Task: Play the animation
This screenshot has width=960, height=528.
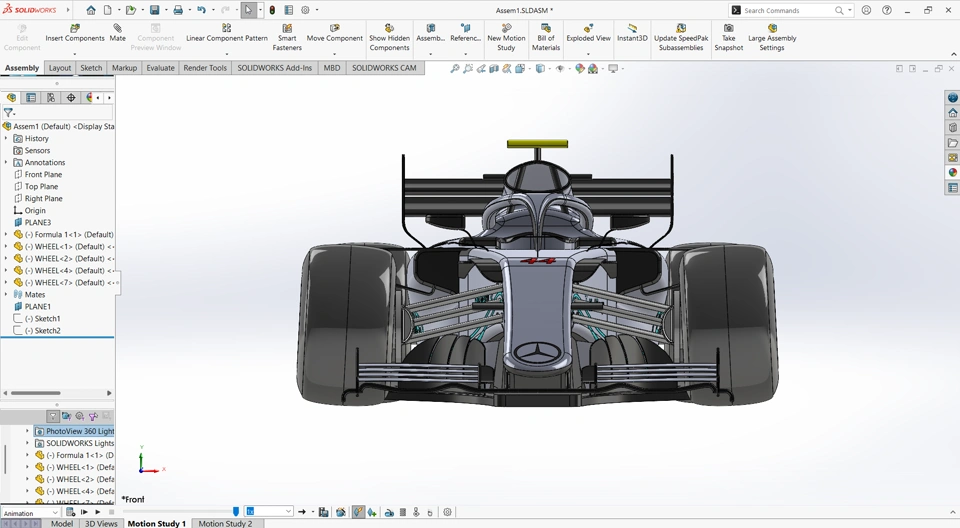Action: [97, 511]
